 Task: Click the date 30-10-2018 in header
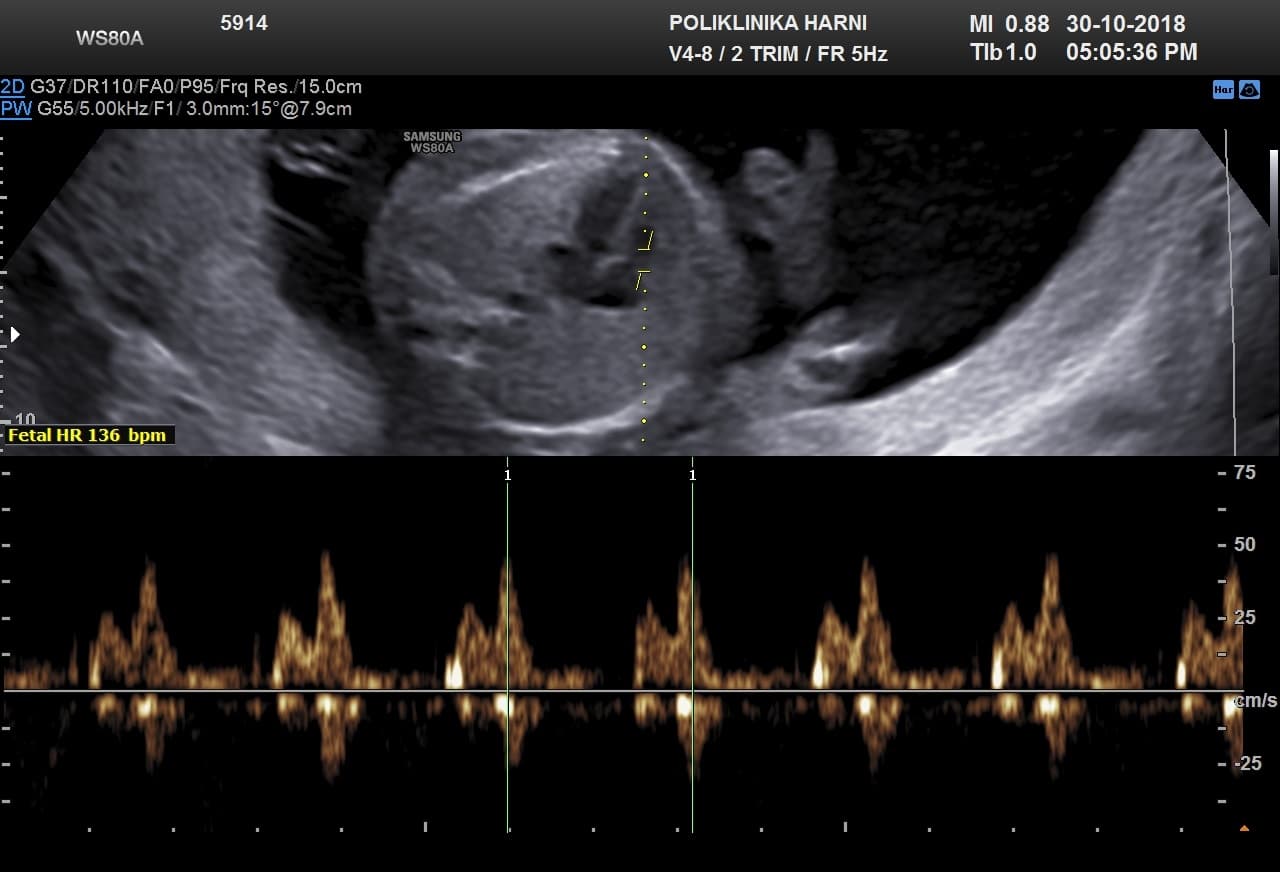tap(1125, 24)
